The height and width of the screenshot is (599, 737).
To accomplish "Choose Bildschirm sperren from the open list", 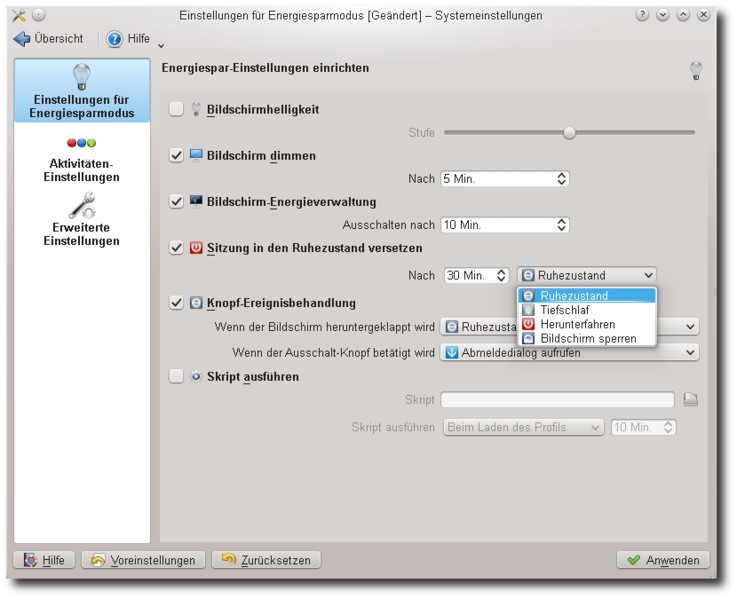I will click(x=587, y=339).
